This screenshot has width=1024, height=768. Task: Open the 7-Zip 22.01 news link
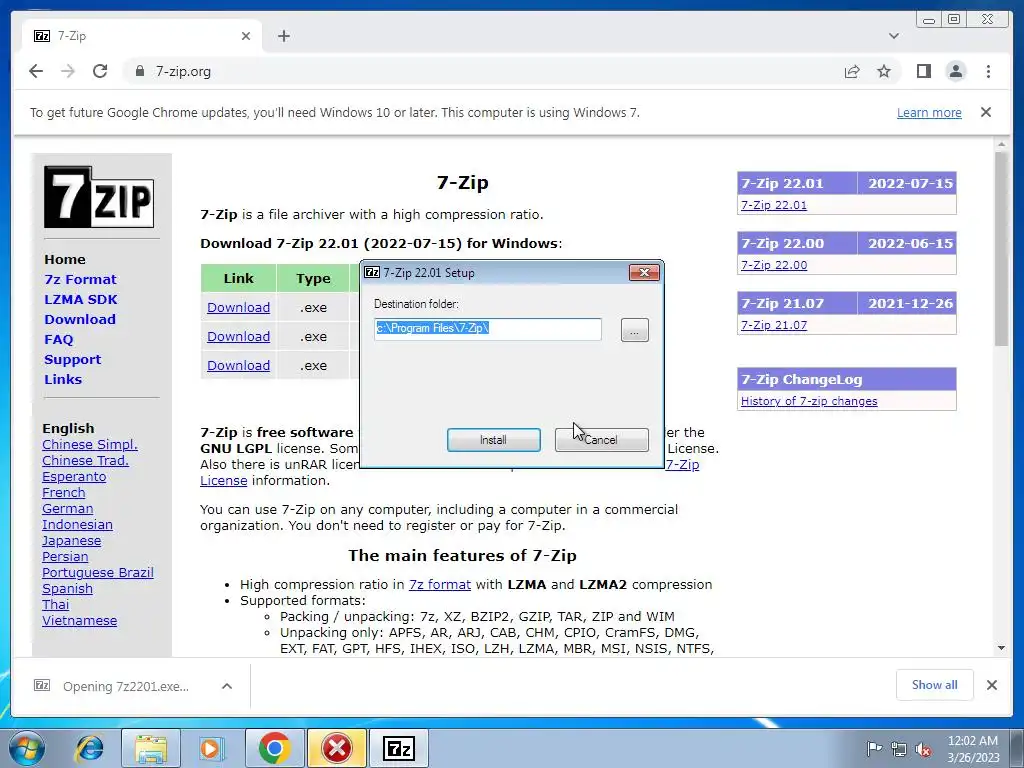point(773,205)
